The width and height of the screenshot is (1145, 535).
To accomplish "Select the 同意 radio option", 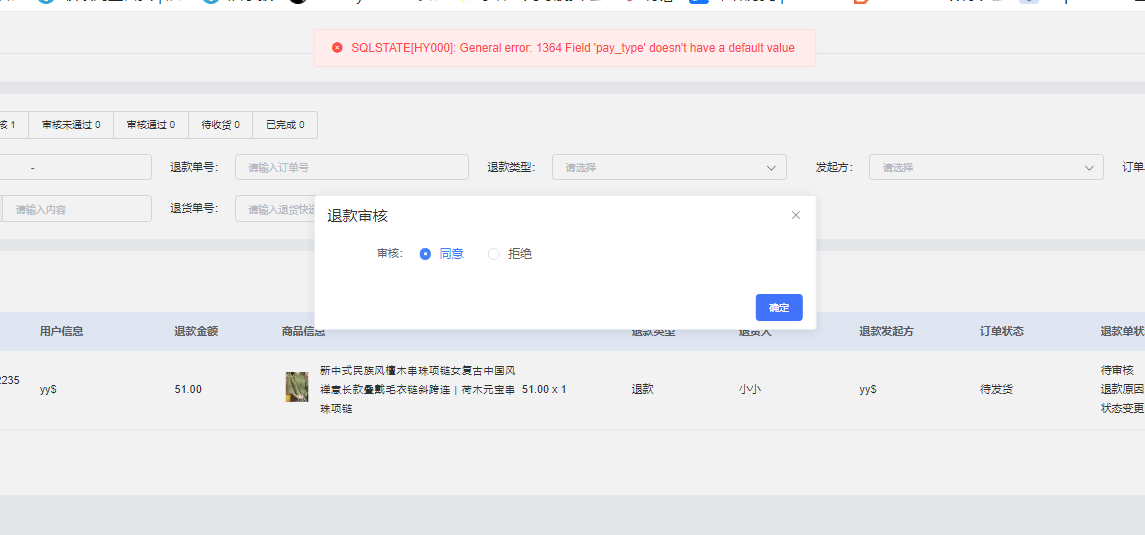I will tap(426, 254).
